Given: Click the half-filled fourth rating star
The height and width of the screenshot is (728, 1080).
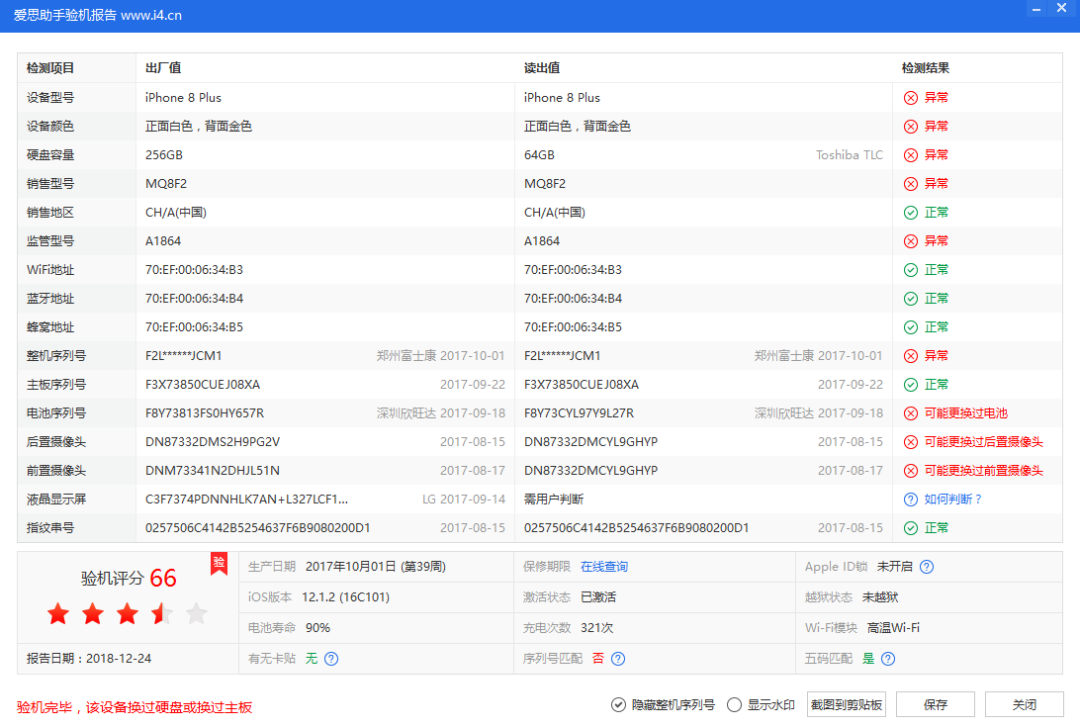Looking at the screenshot, I should pyautogui.click(x=162, y=613).
